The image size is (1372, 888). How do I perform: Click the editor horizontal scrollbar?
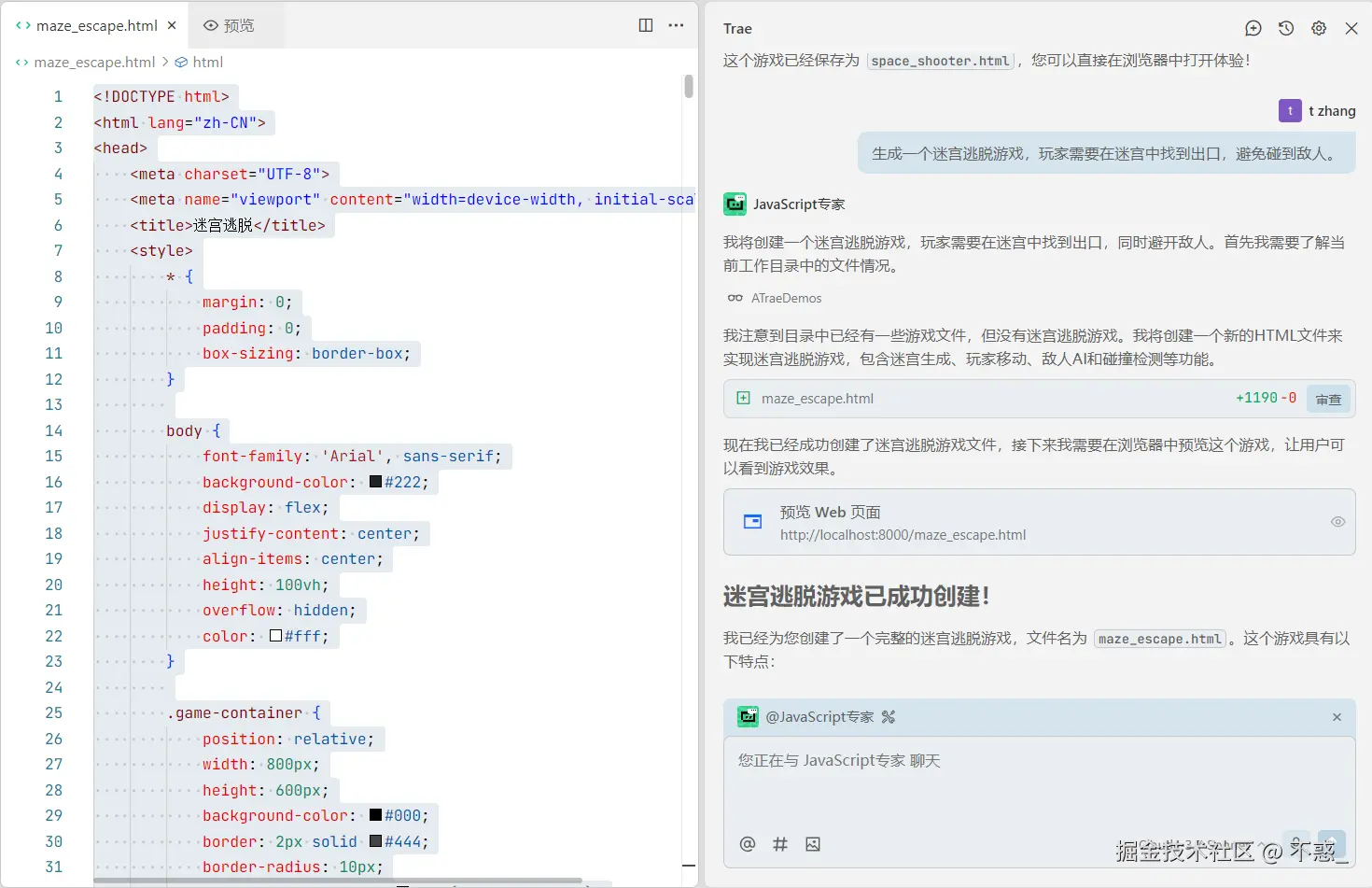[x=338, y=881]
